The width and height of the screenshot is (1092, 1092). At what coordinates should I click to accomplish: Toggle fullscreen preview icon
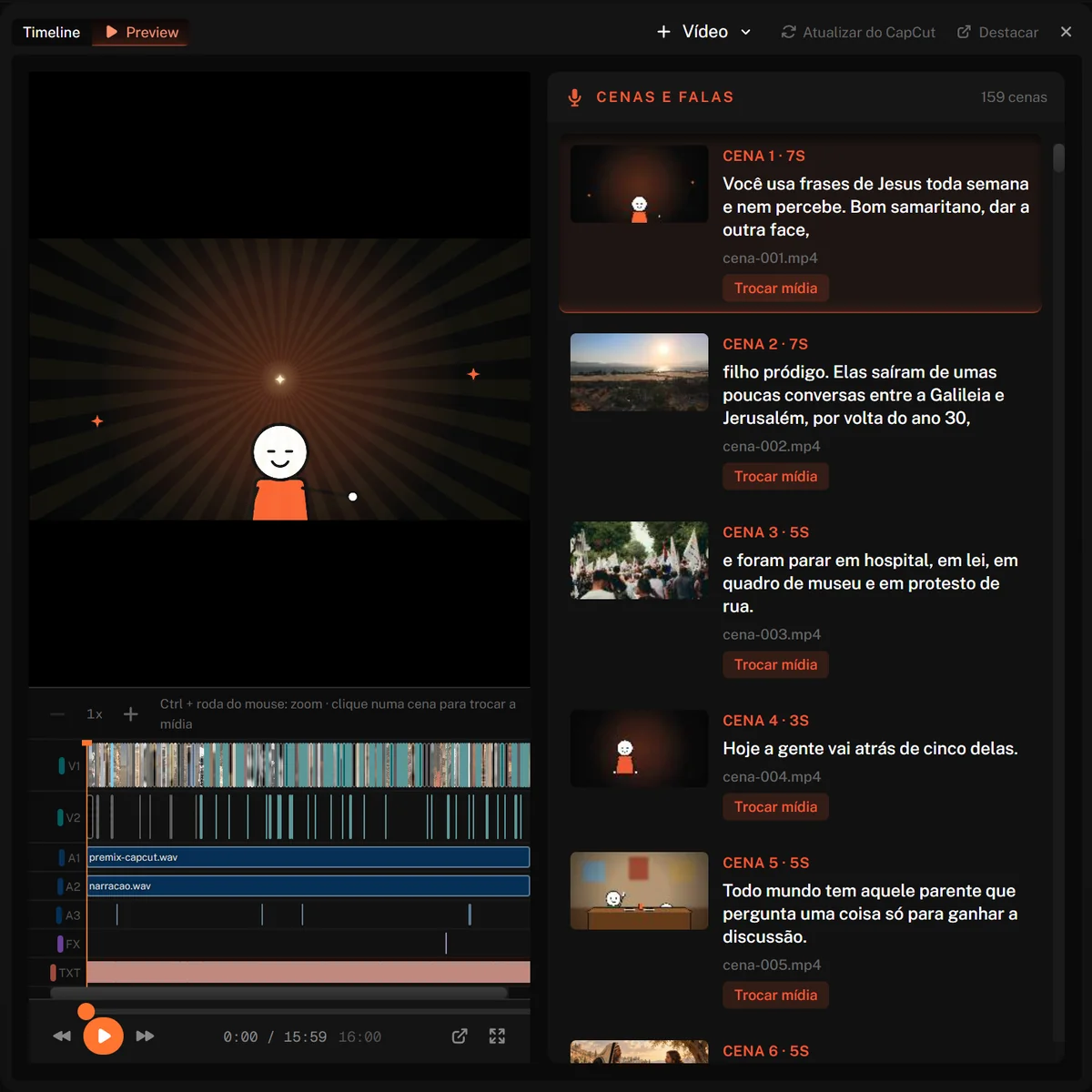coord(497,1036)
